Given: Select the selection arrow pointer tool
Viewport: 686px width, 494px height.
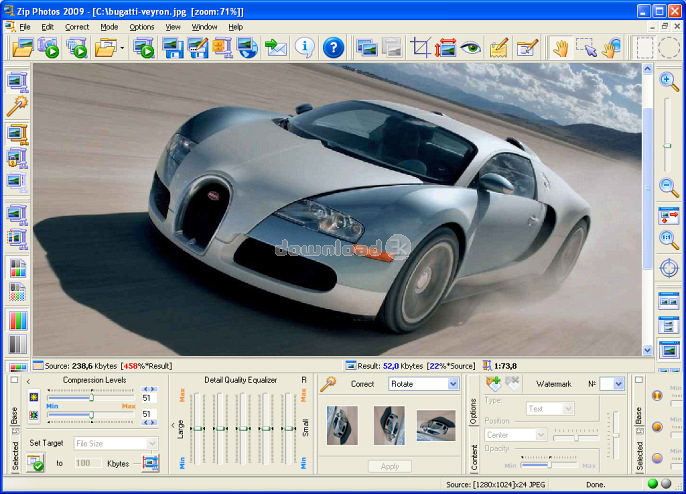Looking at the screenshot, I should pyautogui.click(x=586, y=47).
